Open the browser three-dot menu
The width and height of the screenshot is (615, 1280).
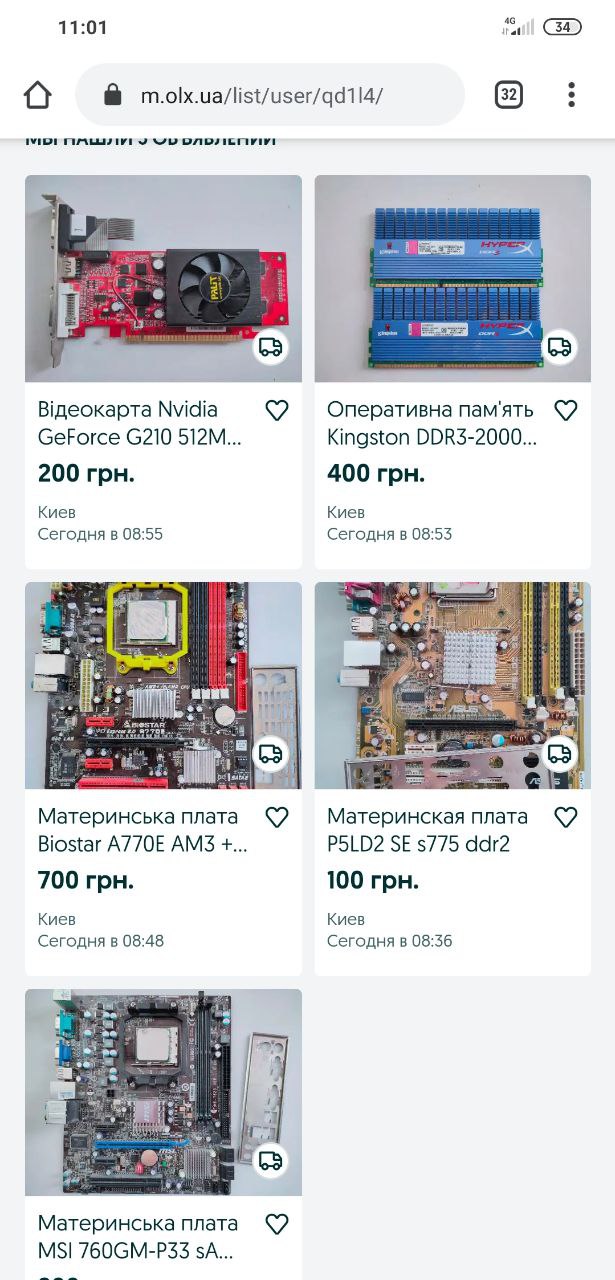(x=571, y=95)
